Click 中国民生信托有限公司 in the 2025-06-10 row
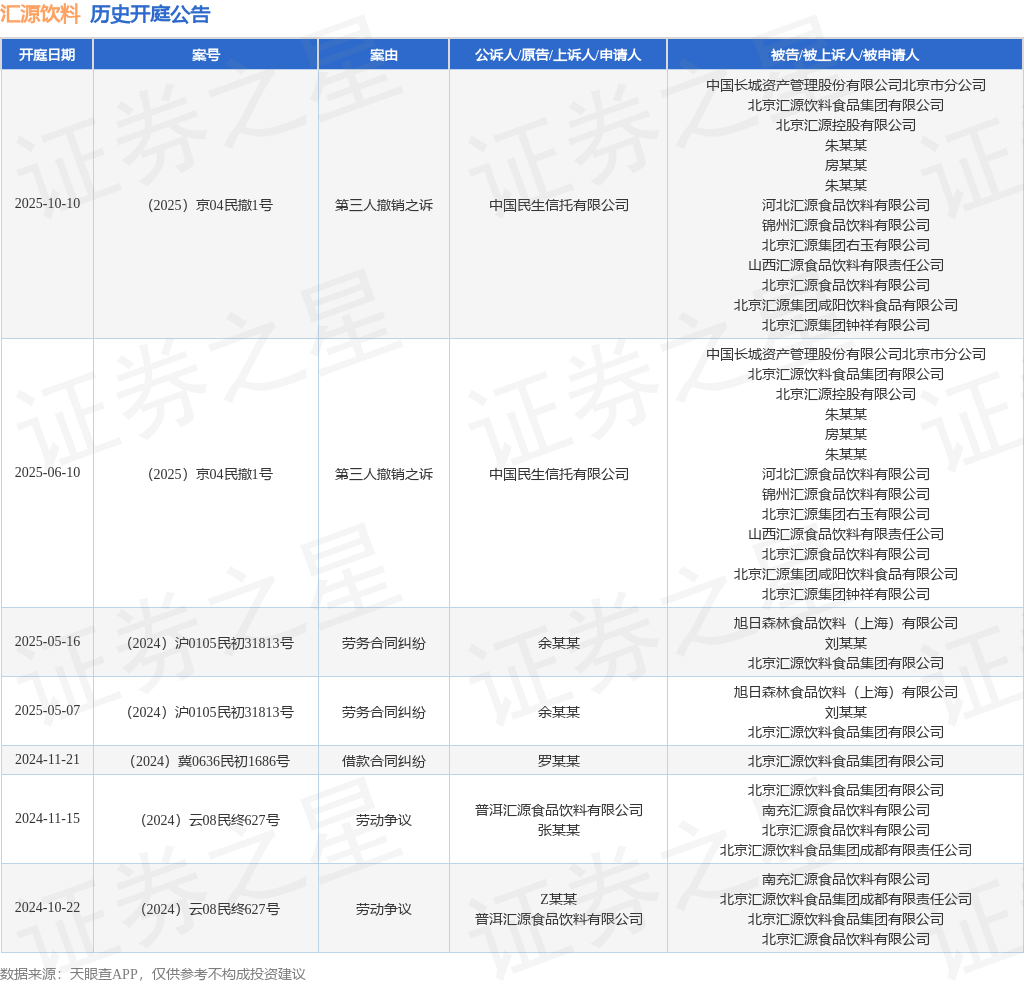Viewport: 1024px width, 983px height. click(559, 474)
